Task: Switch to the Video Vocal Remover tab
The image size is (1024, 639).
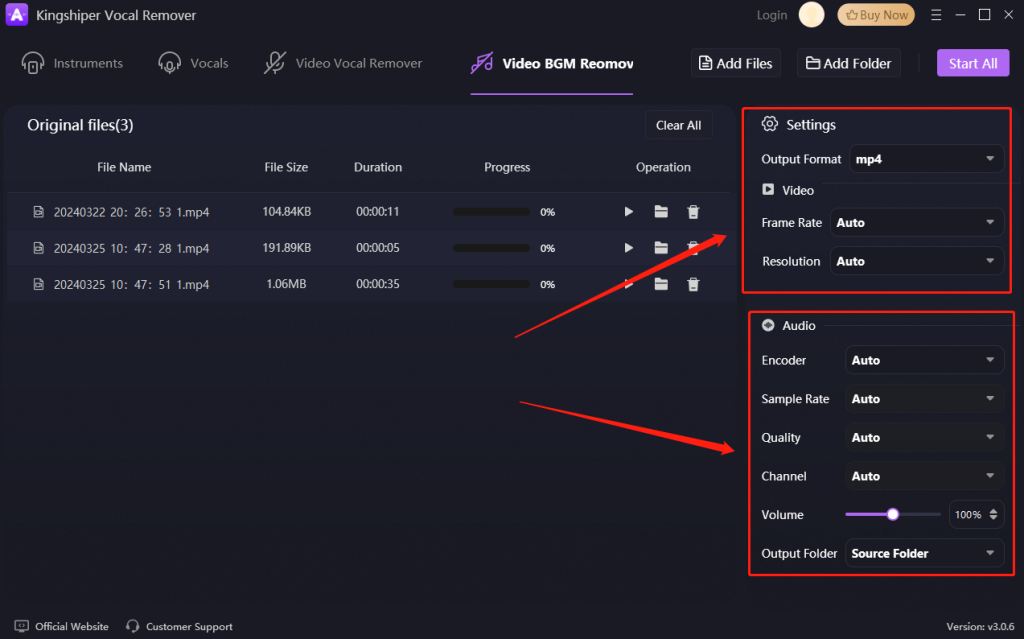Action: tap(343, 63)
